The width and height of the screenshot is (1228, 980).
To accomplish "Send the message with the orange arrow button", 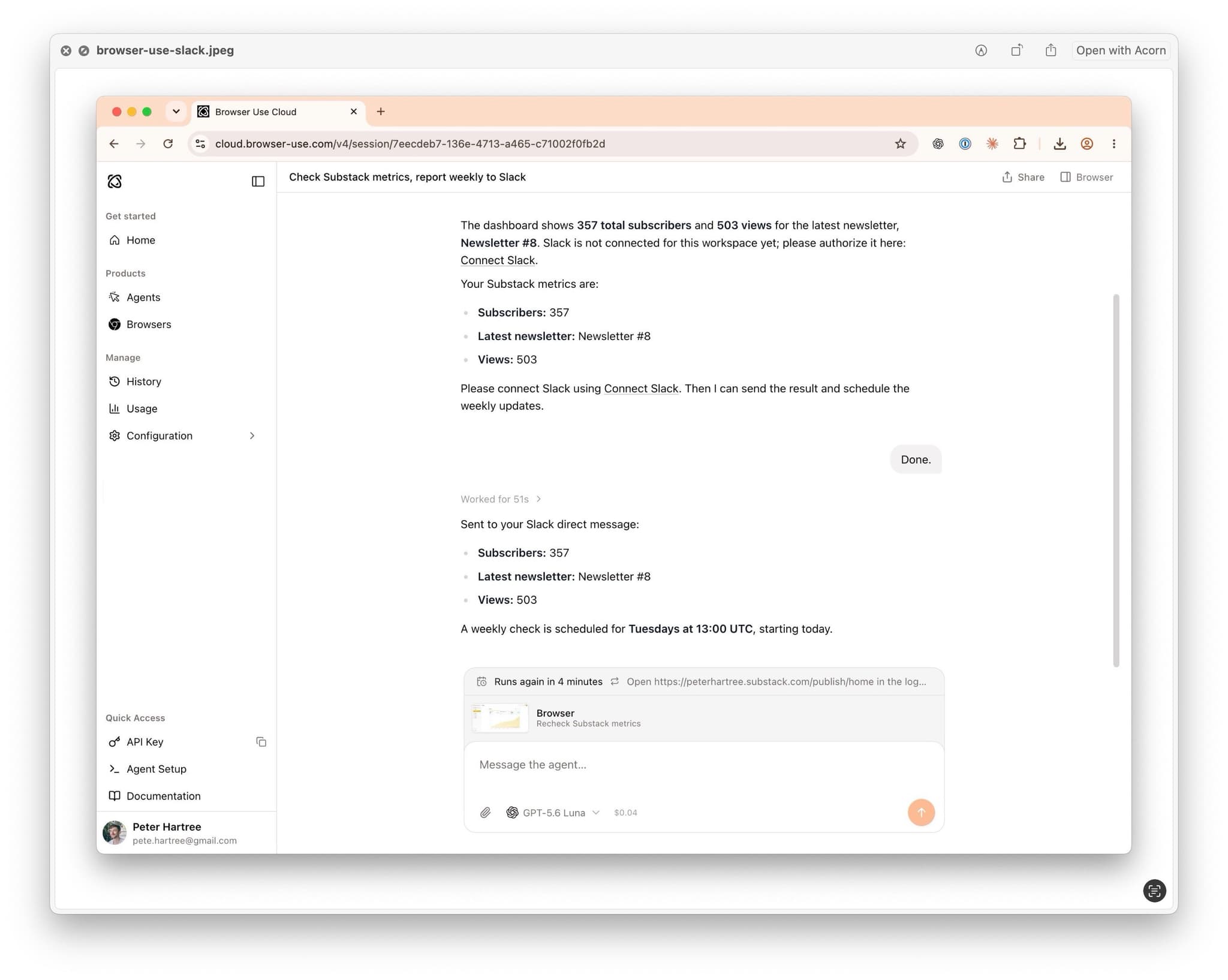I will click(921, 813).
